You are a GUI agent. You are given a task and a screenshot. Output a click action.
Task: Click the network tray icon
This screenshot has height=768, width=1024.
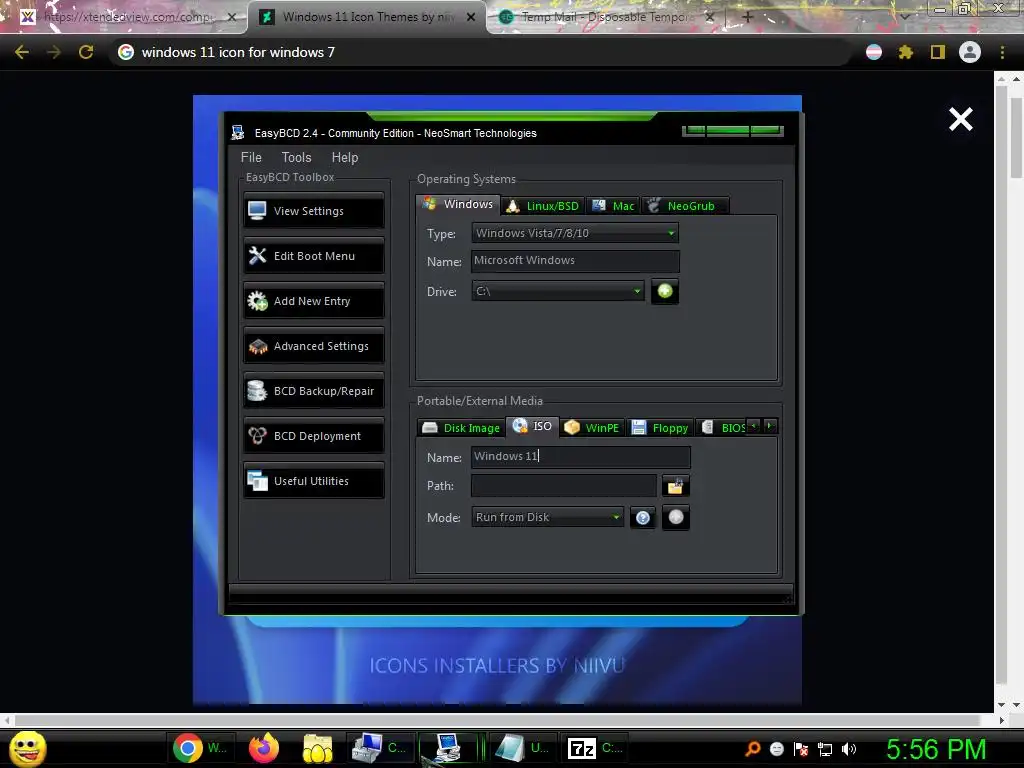point(825,750)
